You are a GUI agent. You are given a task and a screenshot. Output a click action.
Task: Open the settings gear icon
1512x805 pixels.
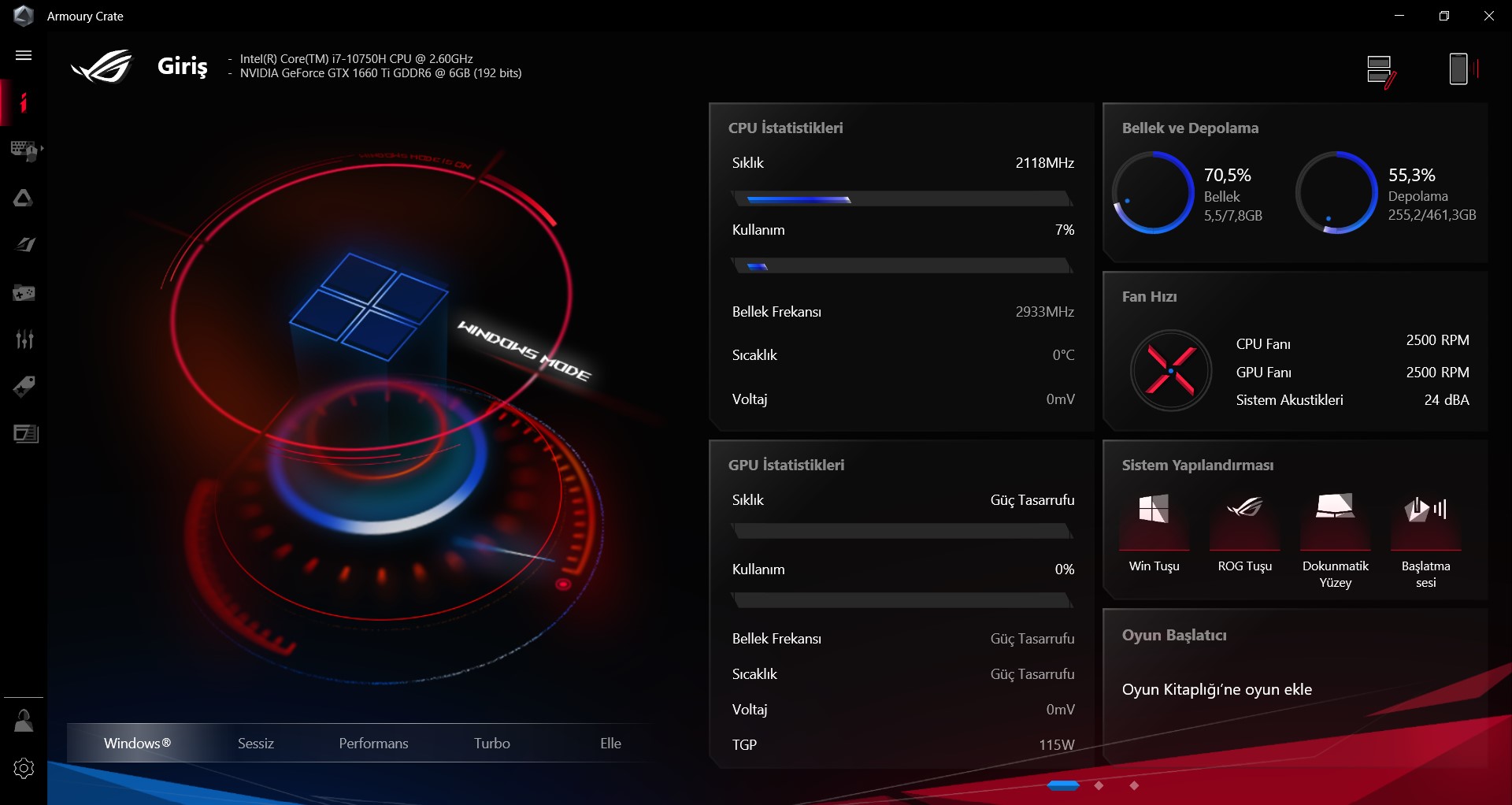pos(24,768)
